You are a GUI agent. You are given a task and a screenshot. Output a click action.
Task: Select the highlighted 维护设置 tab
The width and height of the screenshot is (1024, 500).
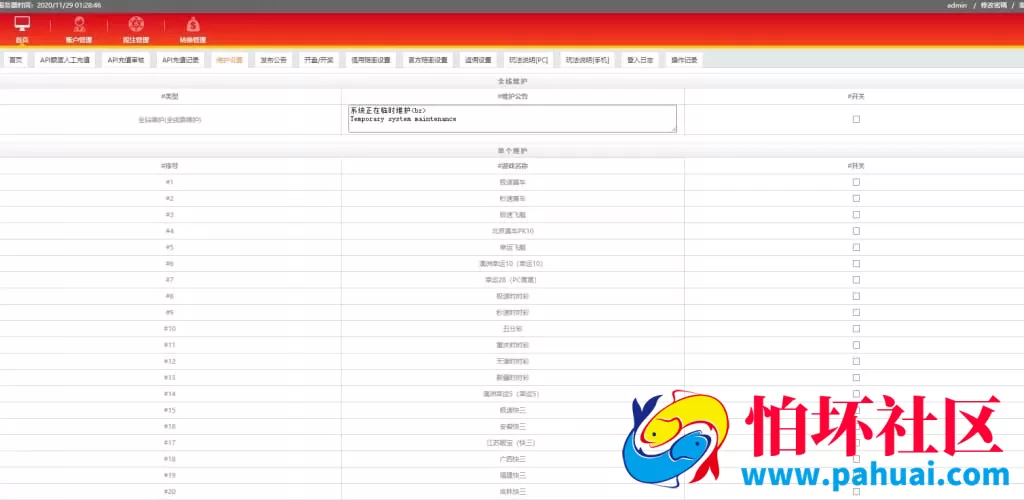coord(229,59)
